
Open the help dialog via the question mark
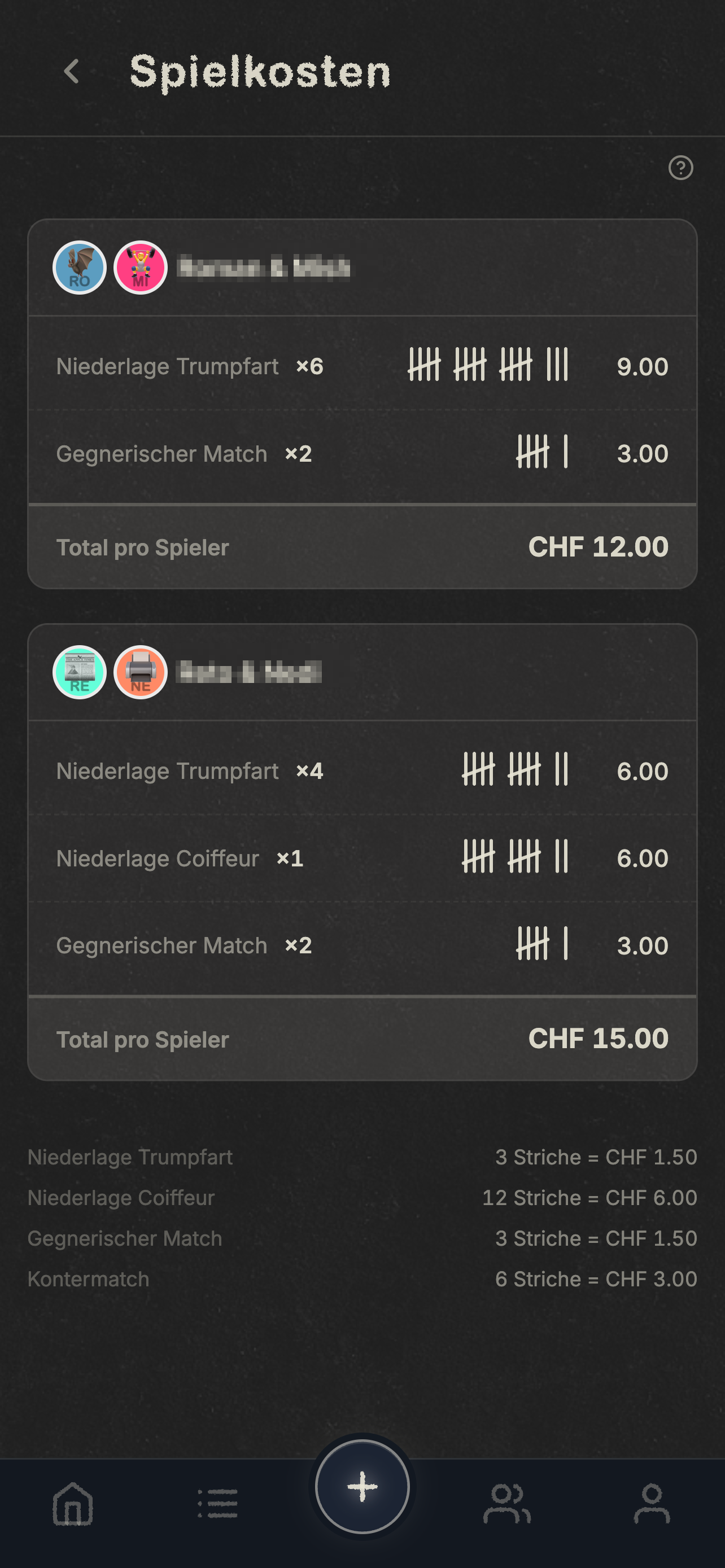click(x=681, y=169)
